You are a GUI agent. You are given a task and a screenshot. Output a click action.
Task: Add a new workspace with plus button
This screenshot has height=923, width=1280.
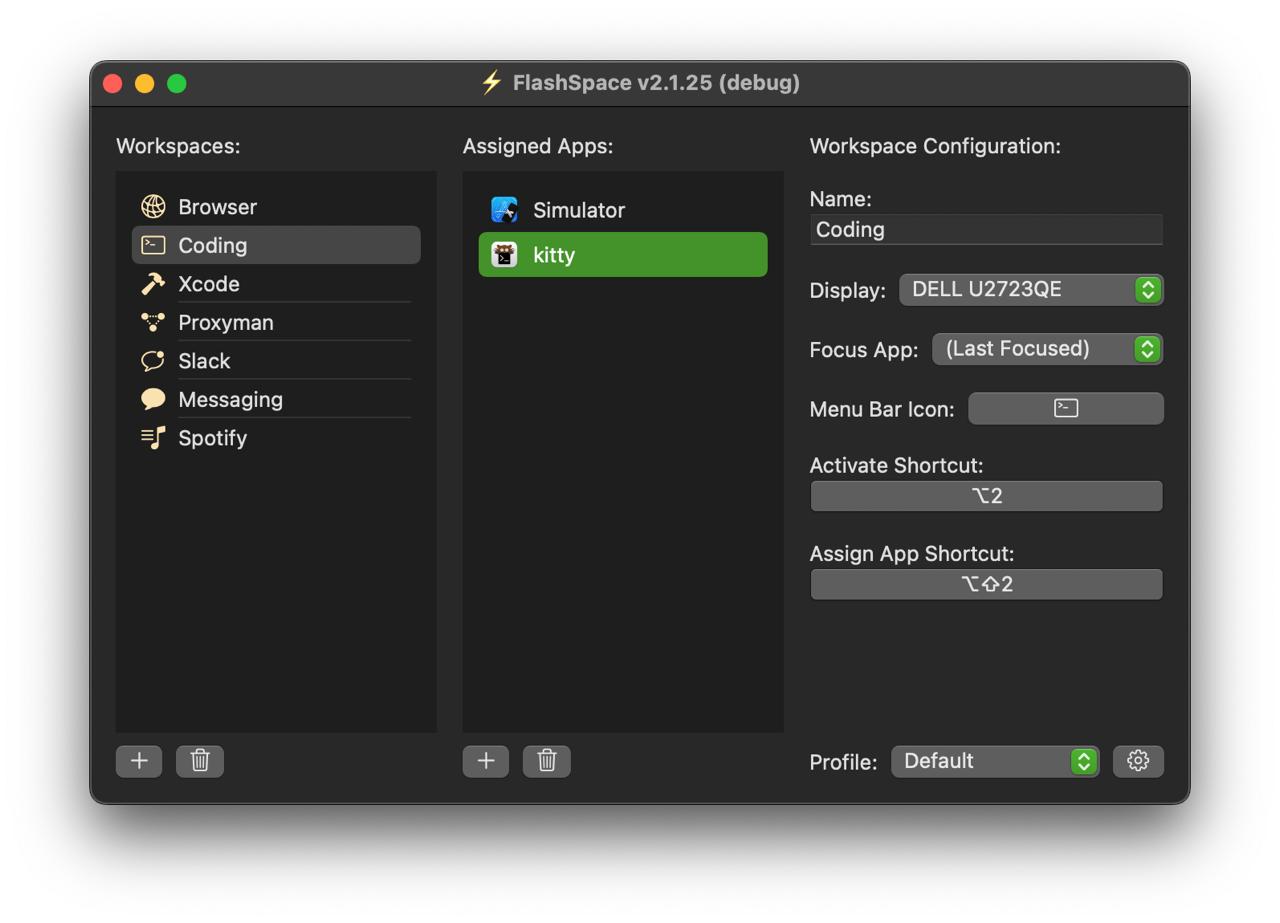pos(139,761)
